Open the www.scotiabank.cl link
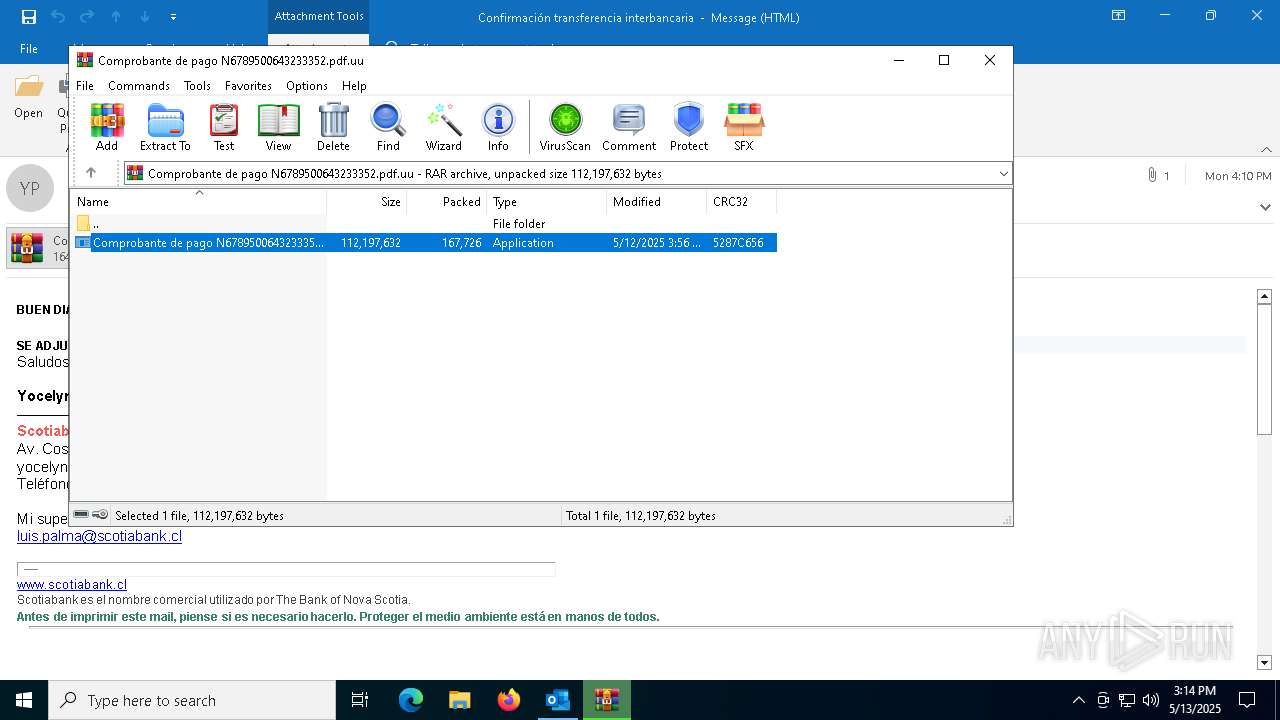Image resolution: width=1280 pixels, height=720 pixels. (x=72, y=584)
